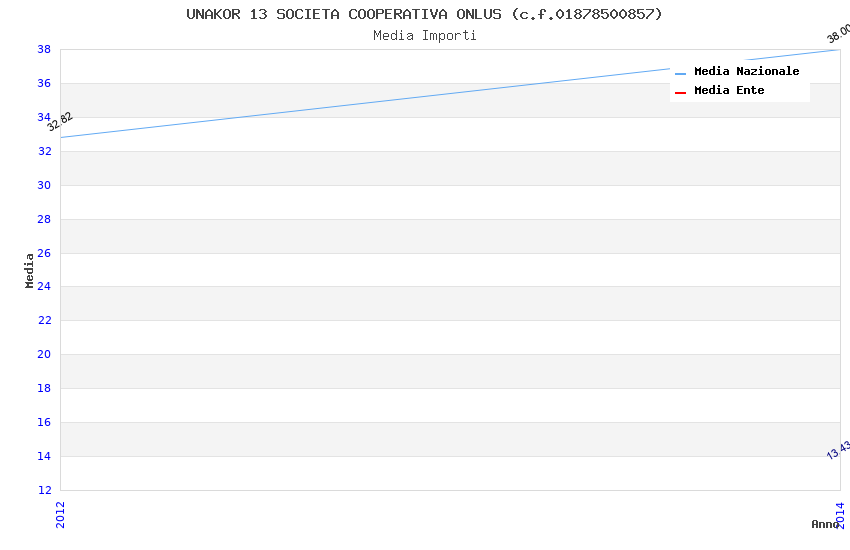The image size is (850, 550).
Task: Click the y-axis value 28
Action: 44,219
